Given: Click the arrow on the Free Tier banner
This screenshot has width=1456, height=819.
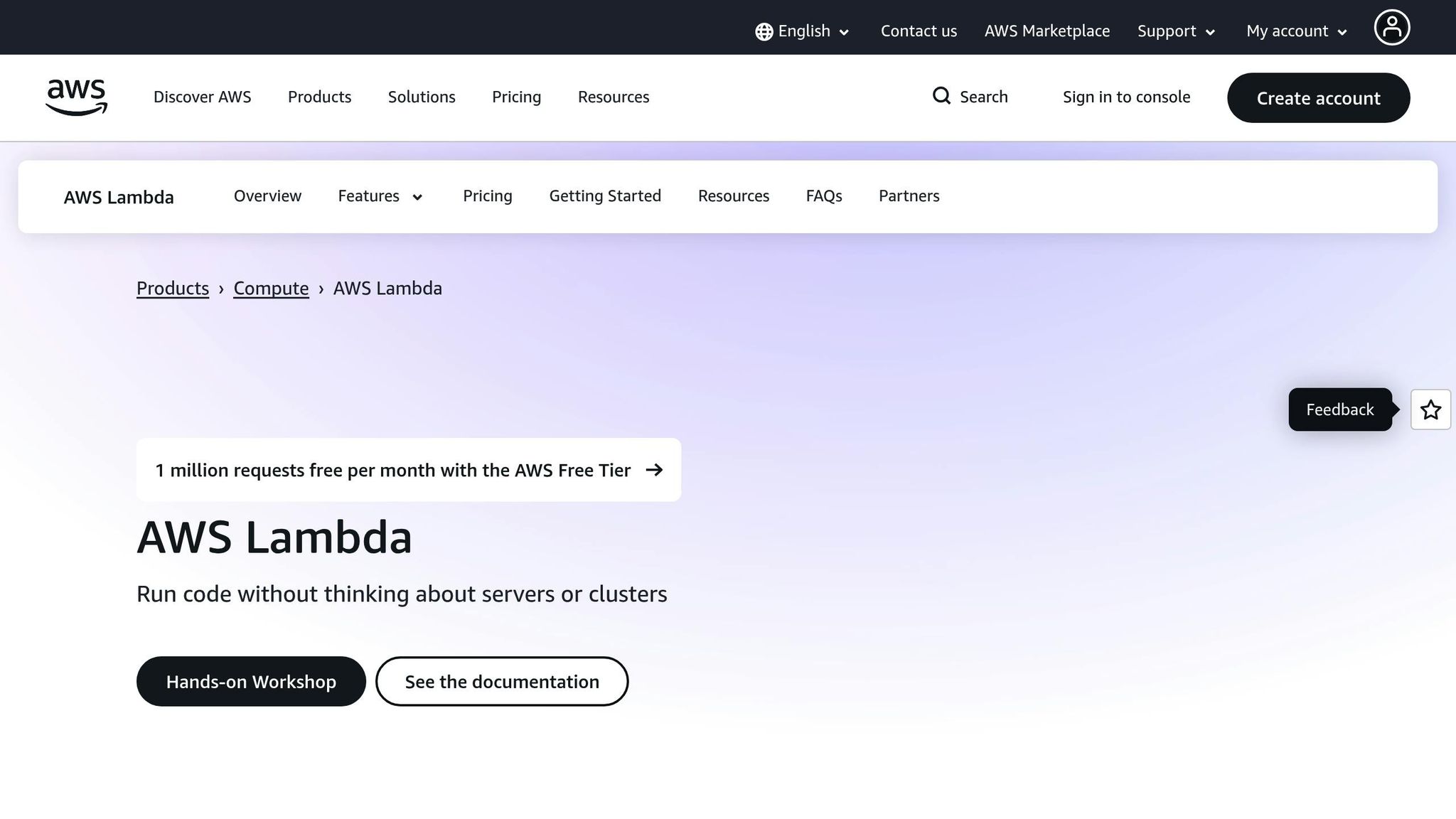Looking at the screenshot, I should 654,470.
